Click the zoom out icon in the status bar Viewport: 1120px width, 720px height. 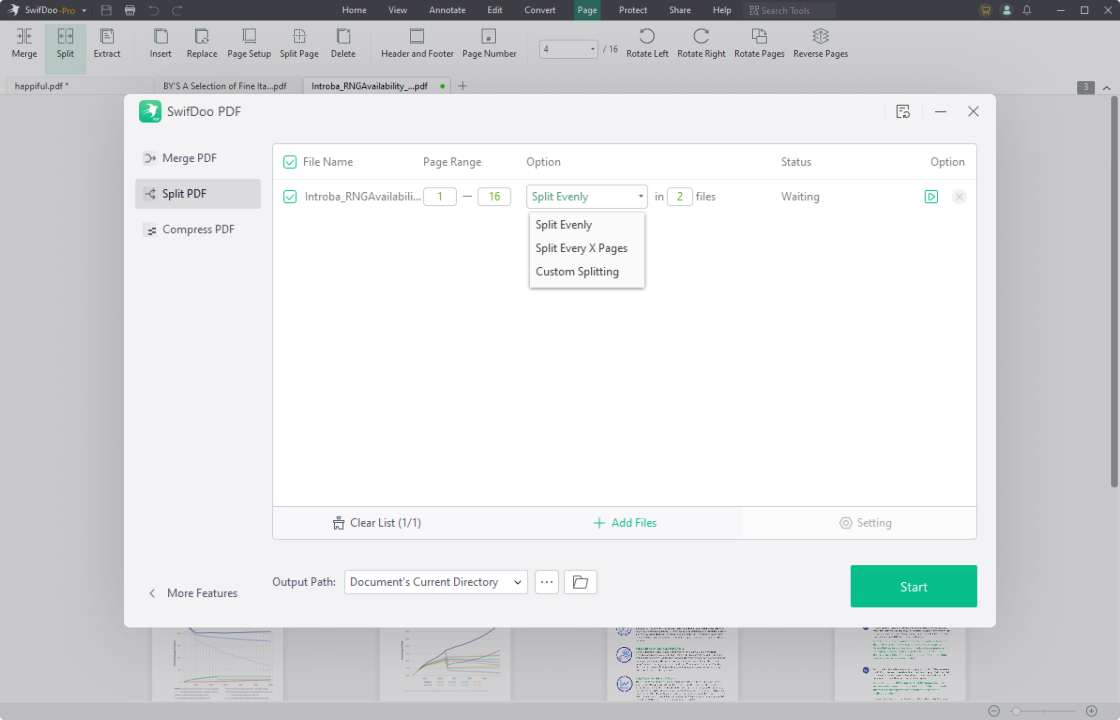point(994,711)
